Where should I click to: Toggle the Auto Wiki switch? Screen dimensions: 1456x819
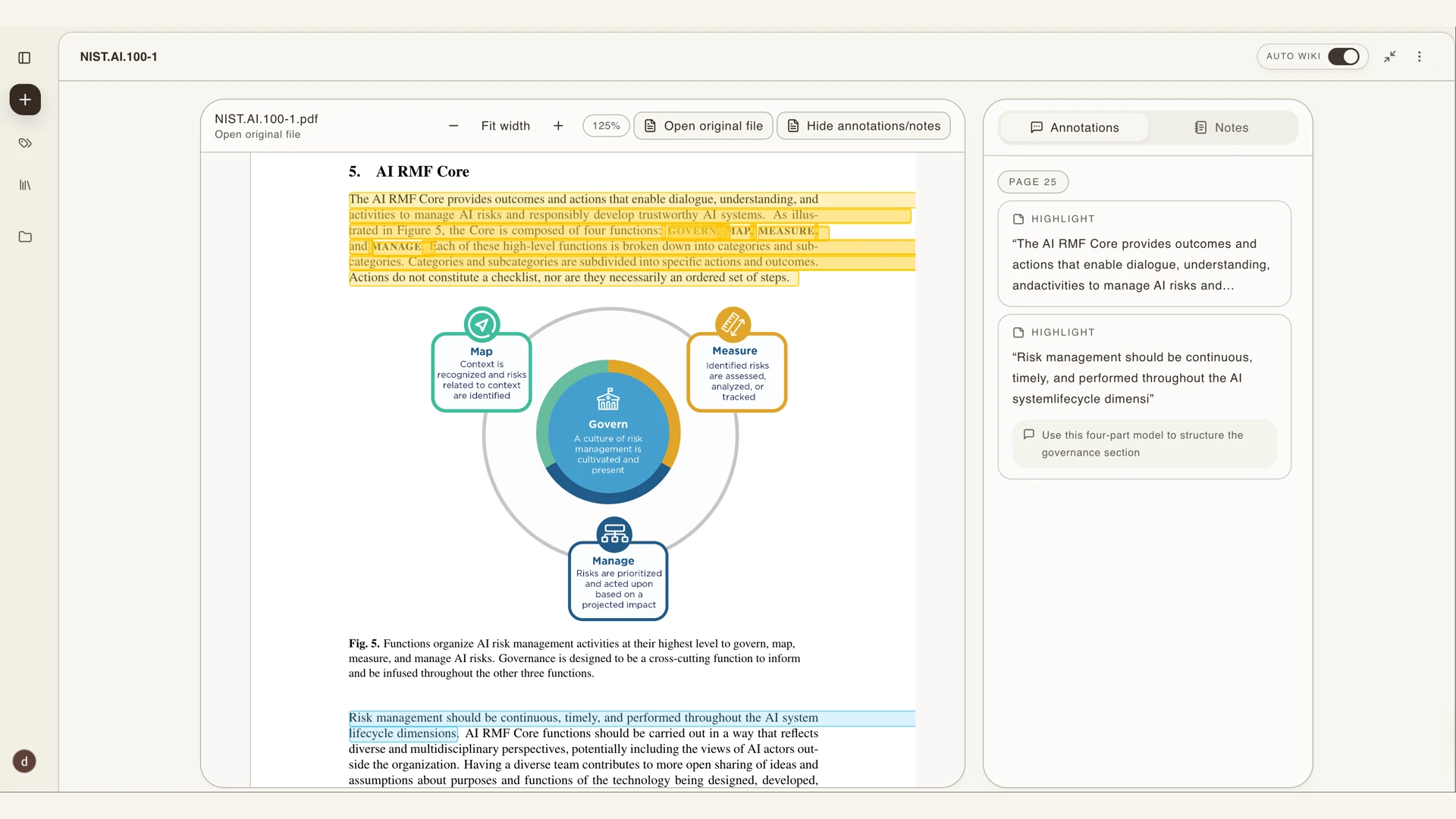click(x=1344, y=57)
